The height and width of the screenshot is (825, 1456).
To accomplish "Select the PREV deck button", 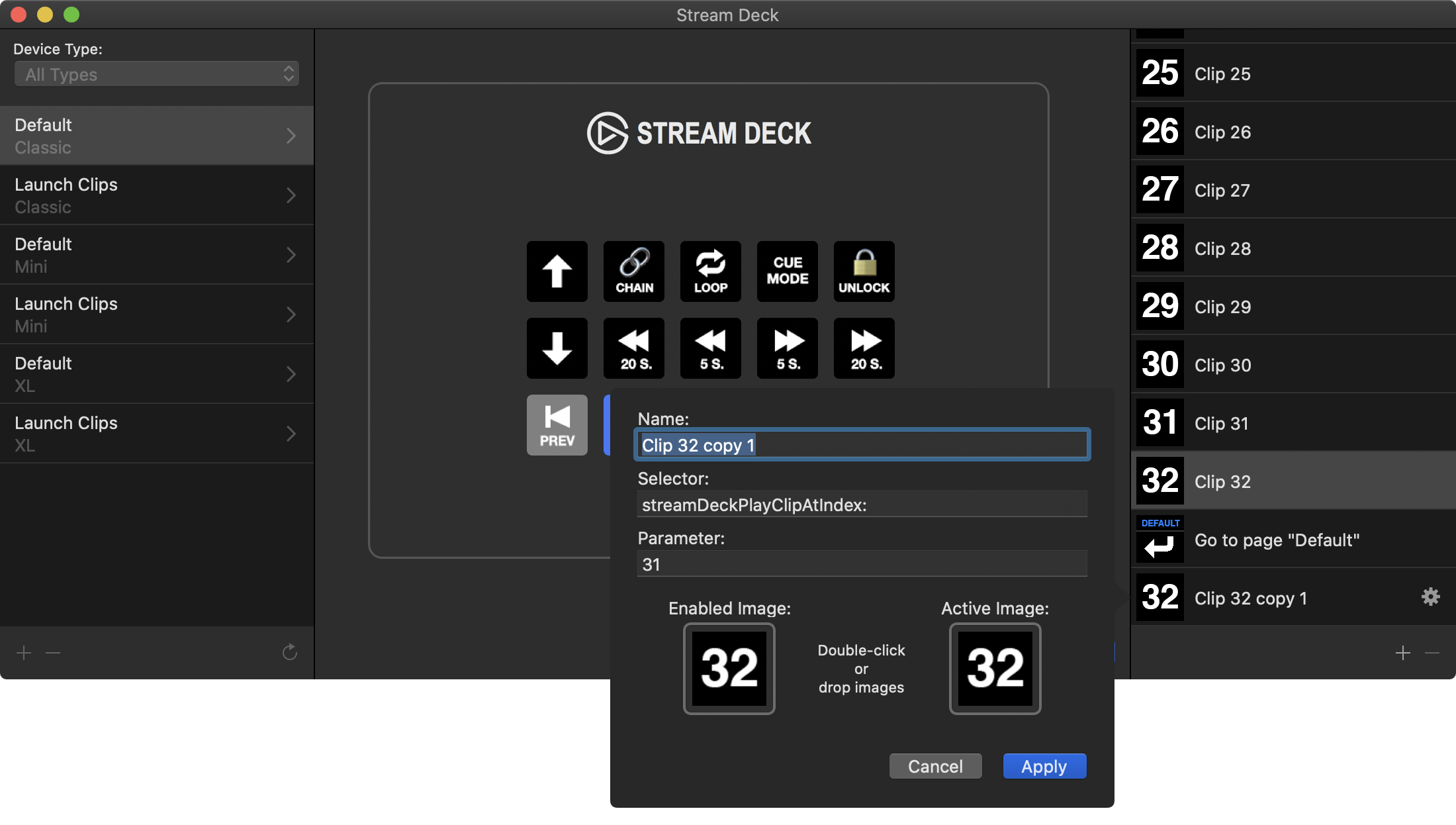I will click(557, 425).
